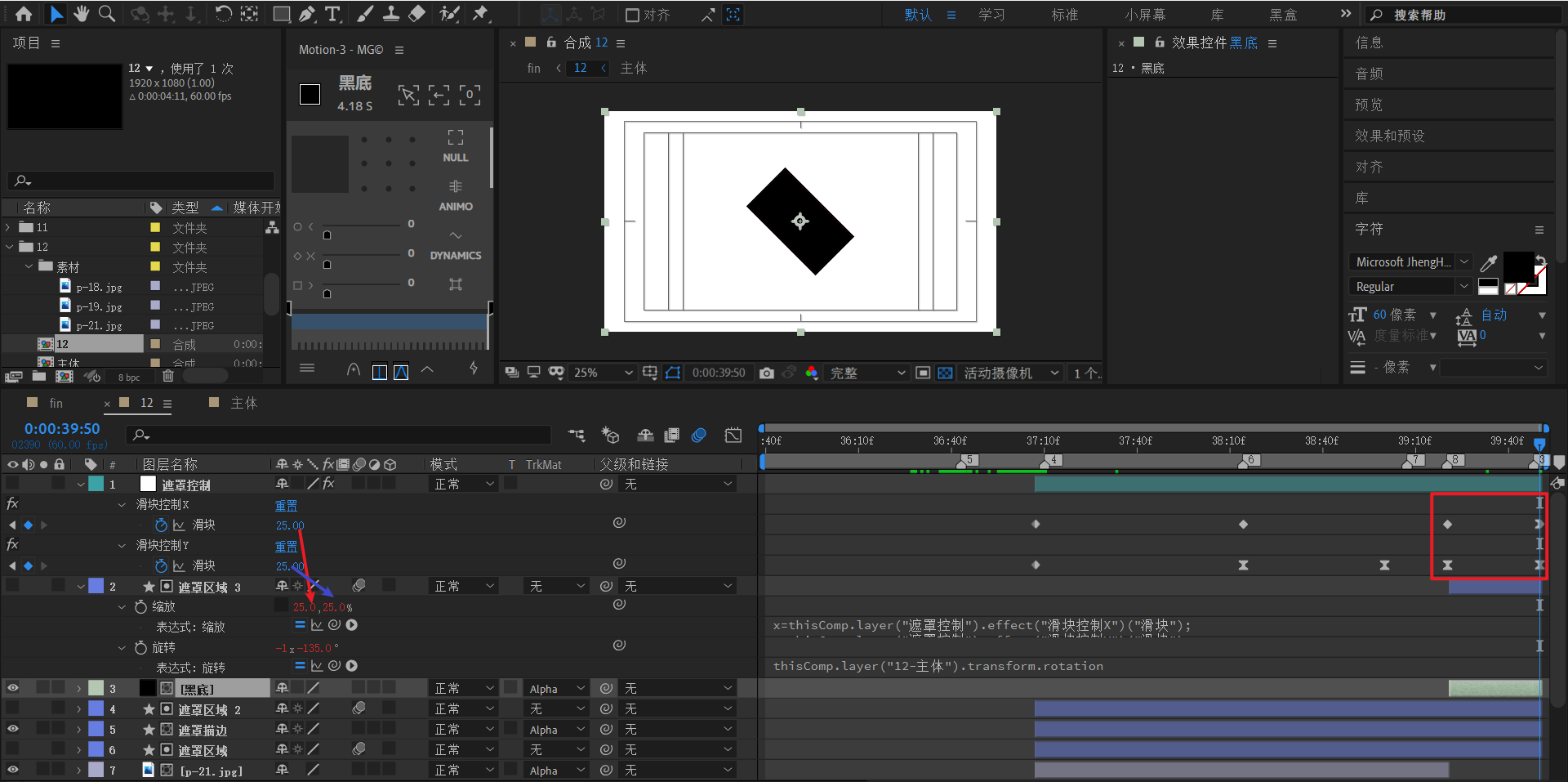
Task: Select the Hand tool
Action: tap(81, 14)
